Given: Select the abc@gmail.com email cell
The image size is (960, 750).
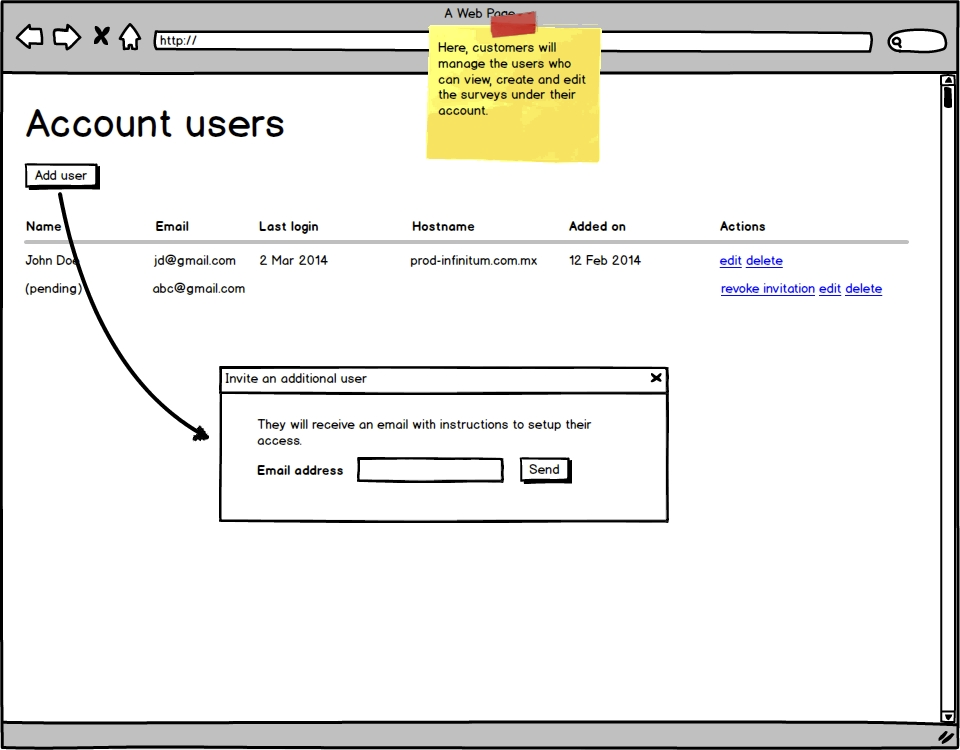Looking at the screenshot, I should 199,289.
